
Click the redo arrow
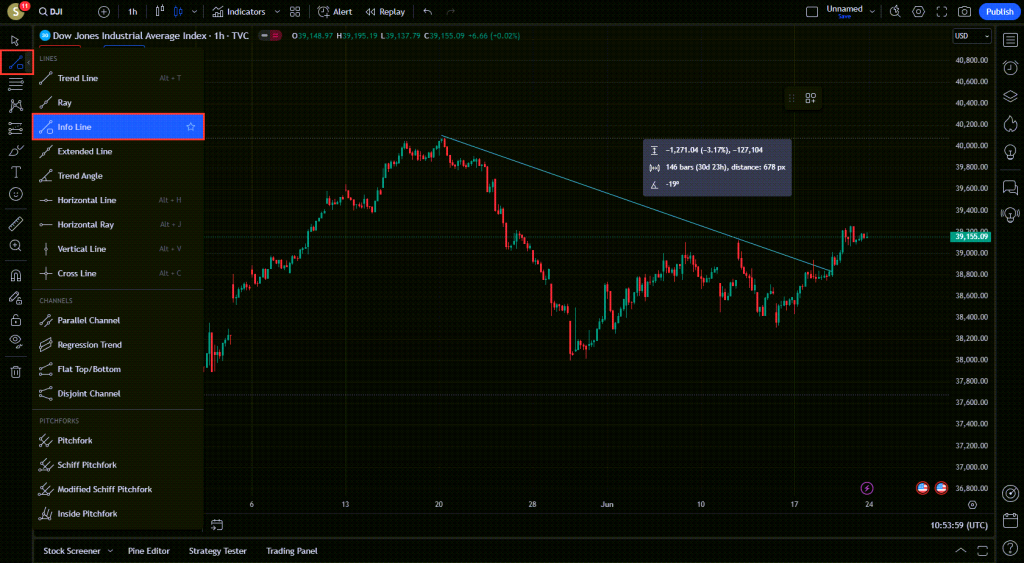pyautogui.click(x=451, y=12)
